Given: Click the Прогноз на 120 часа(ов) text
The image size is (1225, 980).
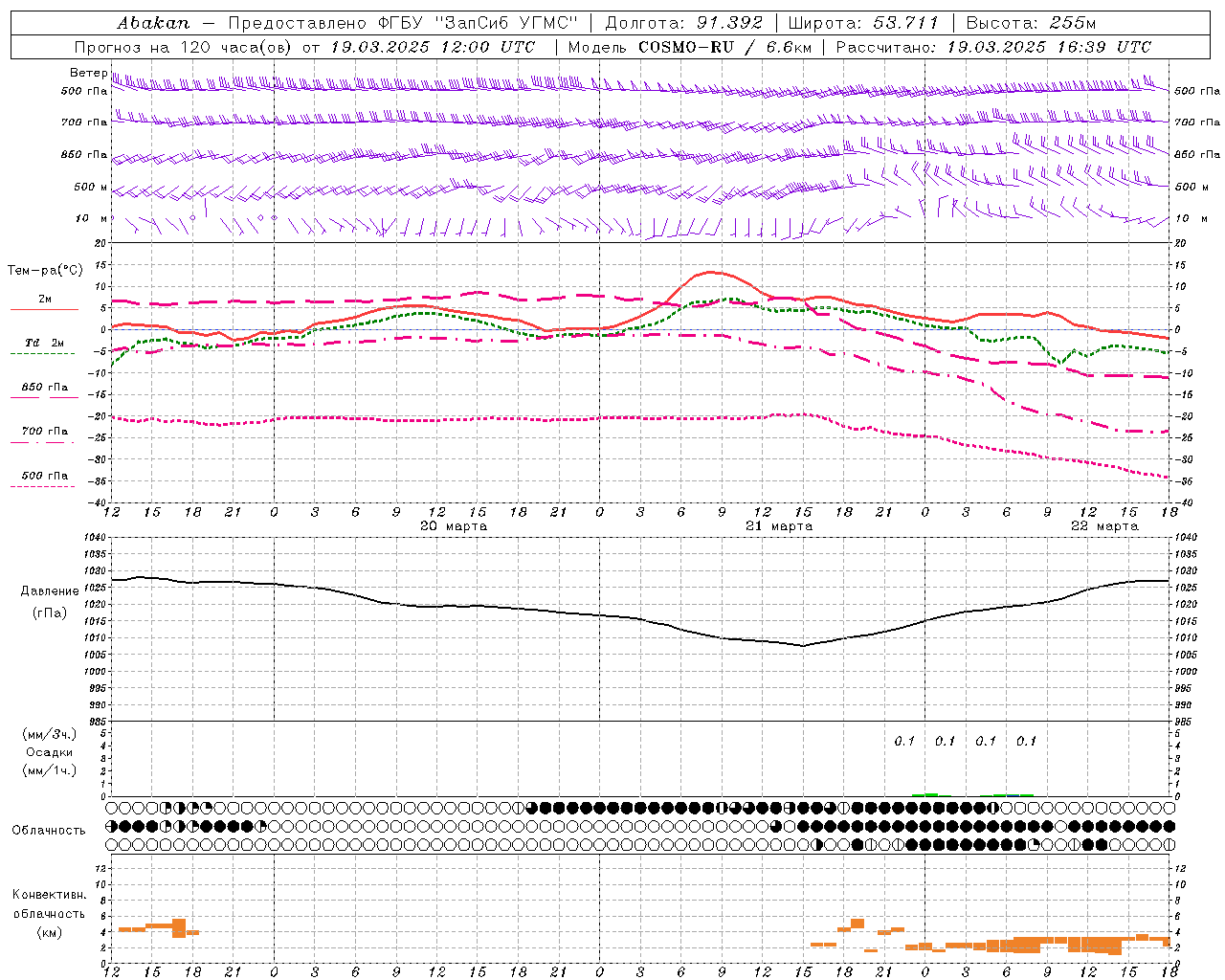Looking at the screenshot, I should (184, 47).
